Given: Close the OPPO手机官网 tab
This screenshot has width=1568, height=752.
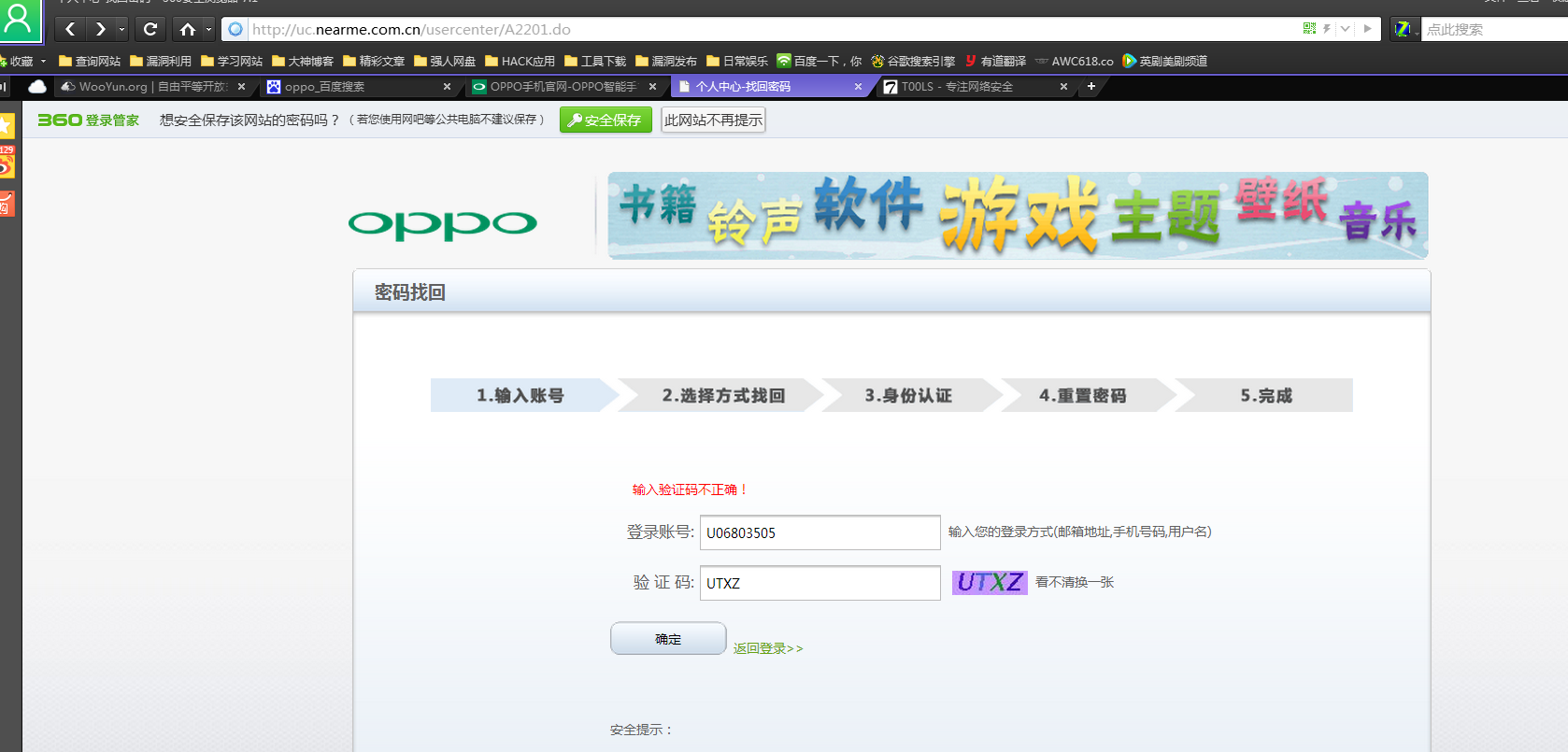Looking at the screenshot, I should (652, 87).
